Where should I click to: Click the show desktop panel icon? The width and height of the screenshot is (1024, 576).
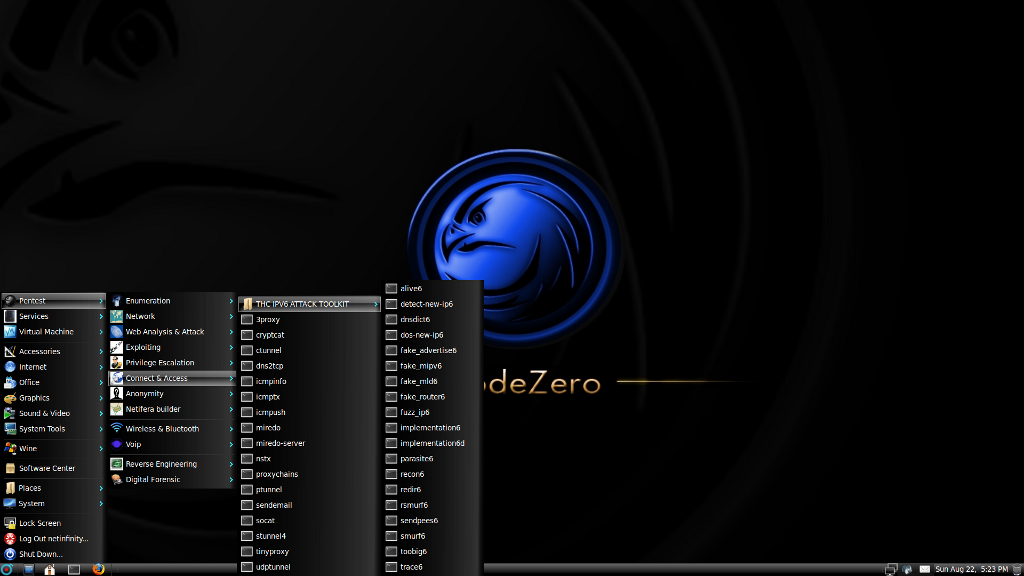point(29,569)
